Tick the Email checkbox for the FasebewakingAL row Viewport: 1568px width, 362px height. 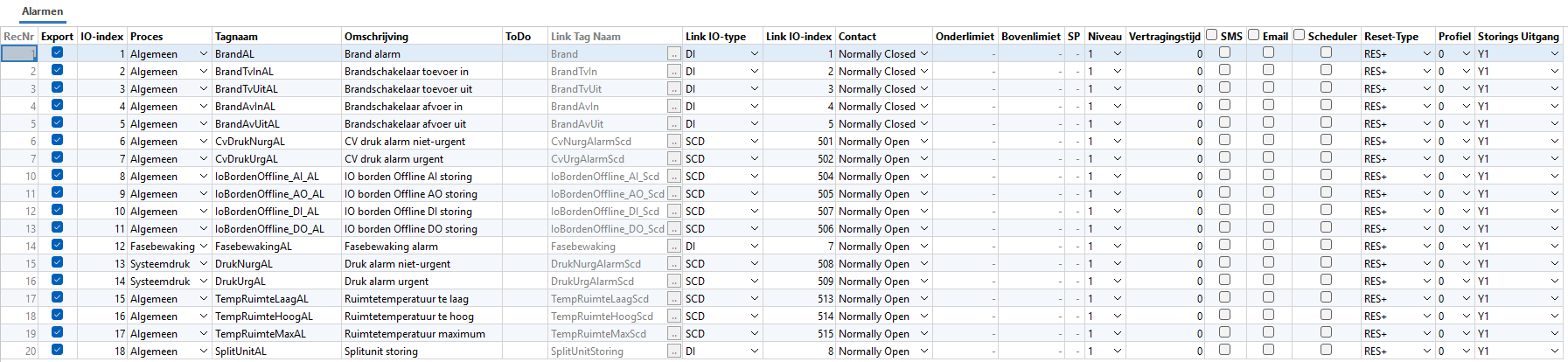pyautogui.click(x=1268, y=245)
